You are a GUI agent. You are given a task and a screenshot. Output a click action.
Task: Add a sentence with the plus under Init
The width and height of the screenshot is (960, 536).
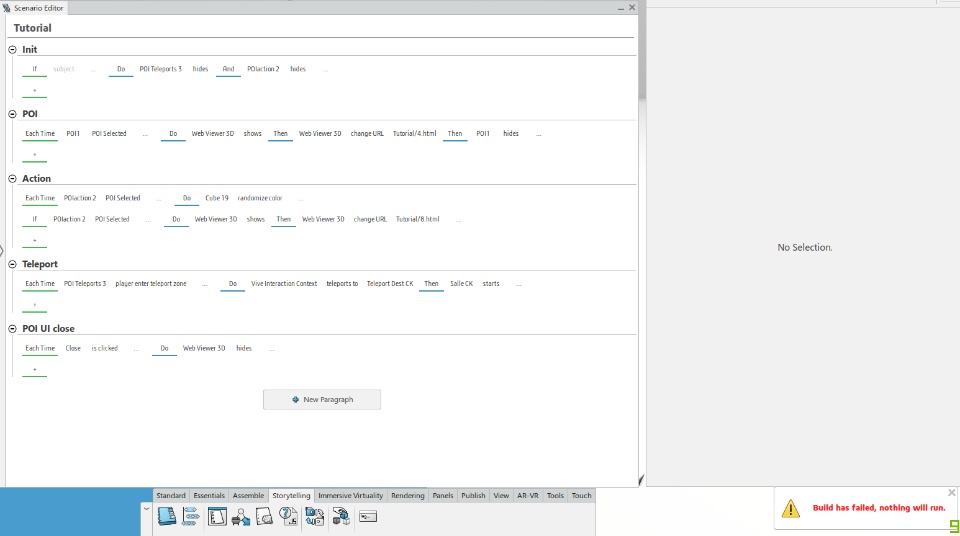pos(34,91)
